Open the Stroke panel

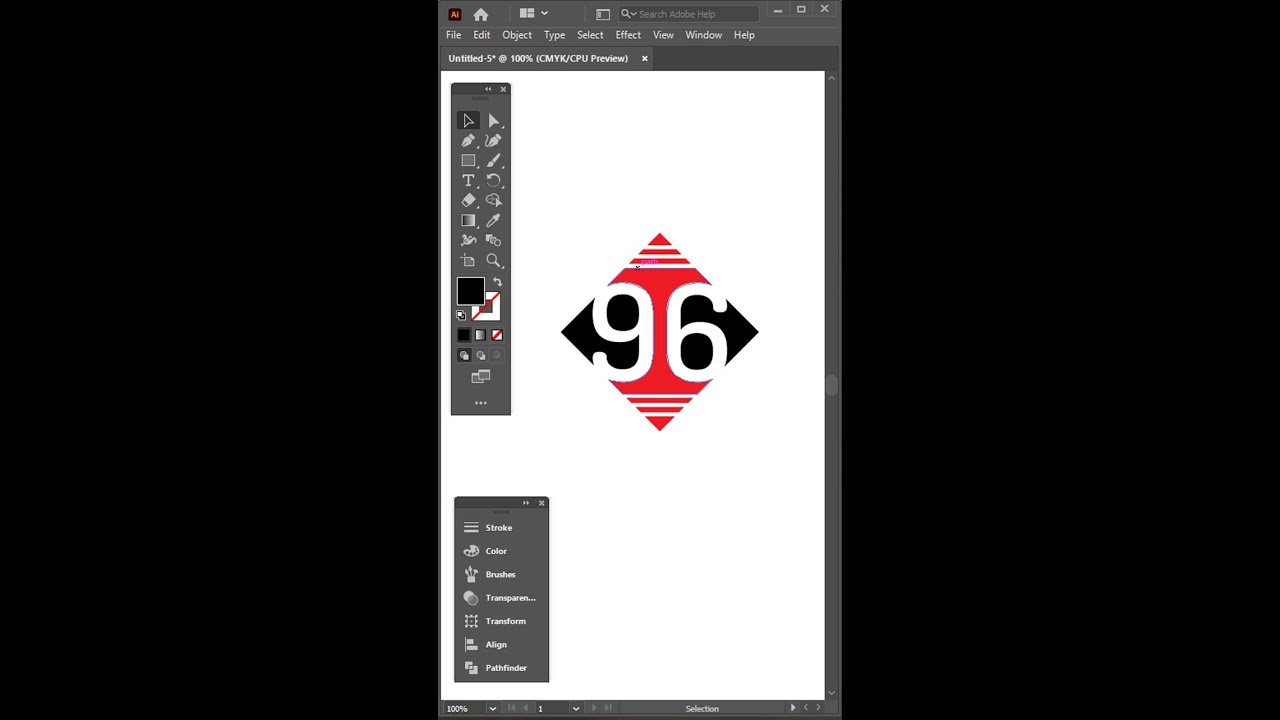[x=501, y=528]
